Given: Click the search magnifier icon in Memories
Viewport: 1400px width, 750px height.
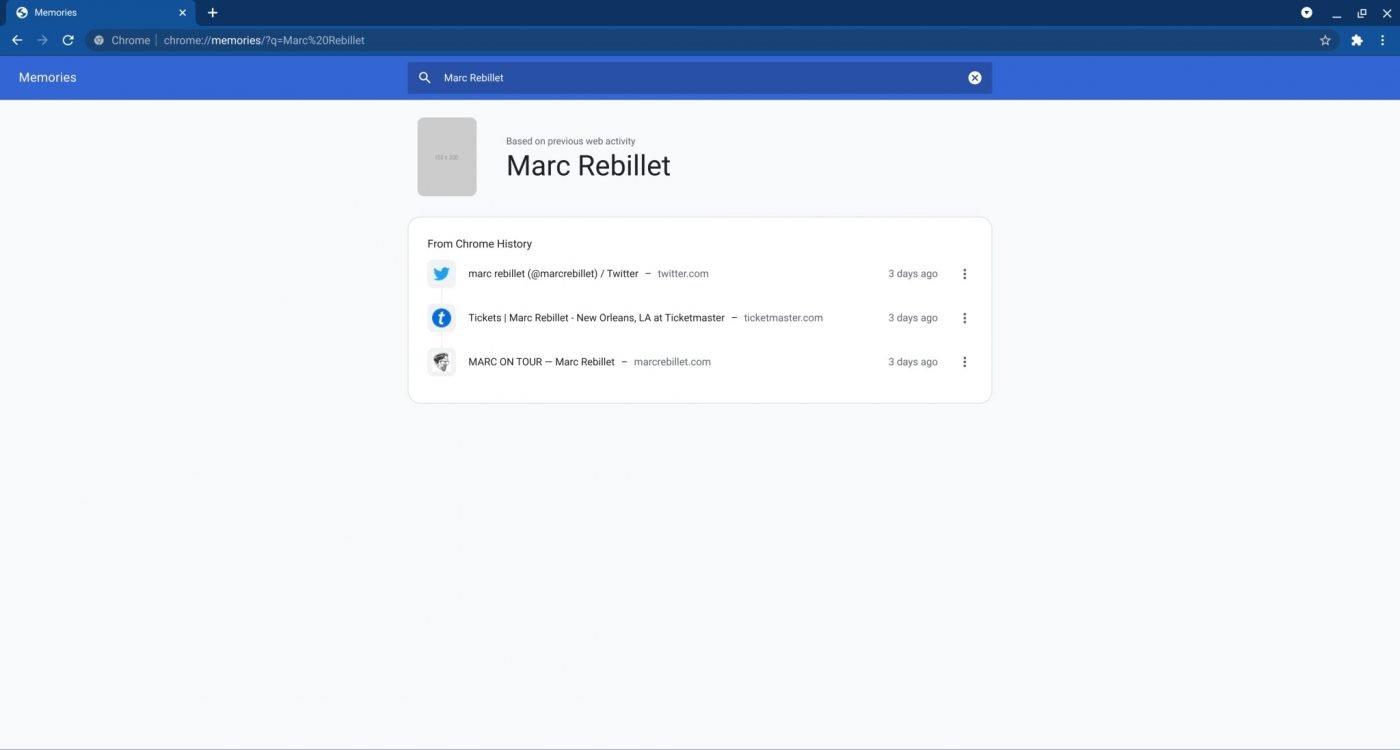Looking at the screenshot, I should pyautogui.click(x=425, y=78).
